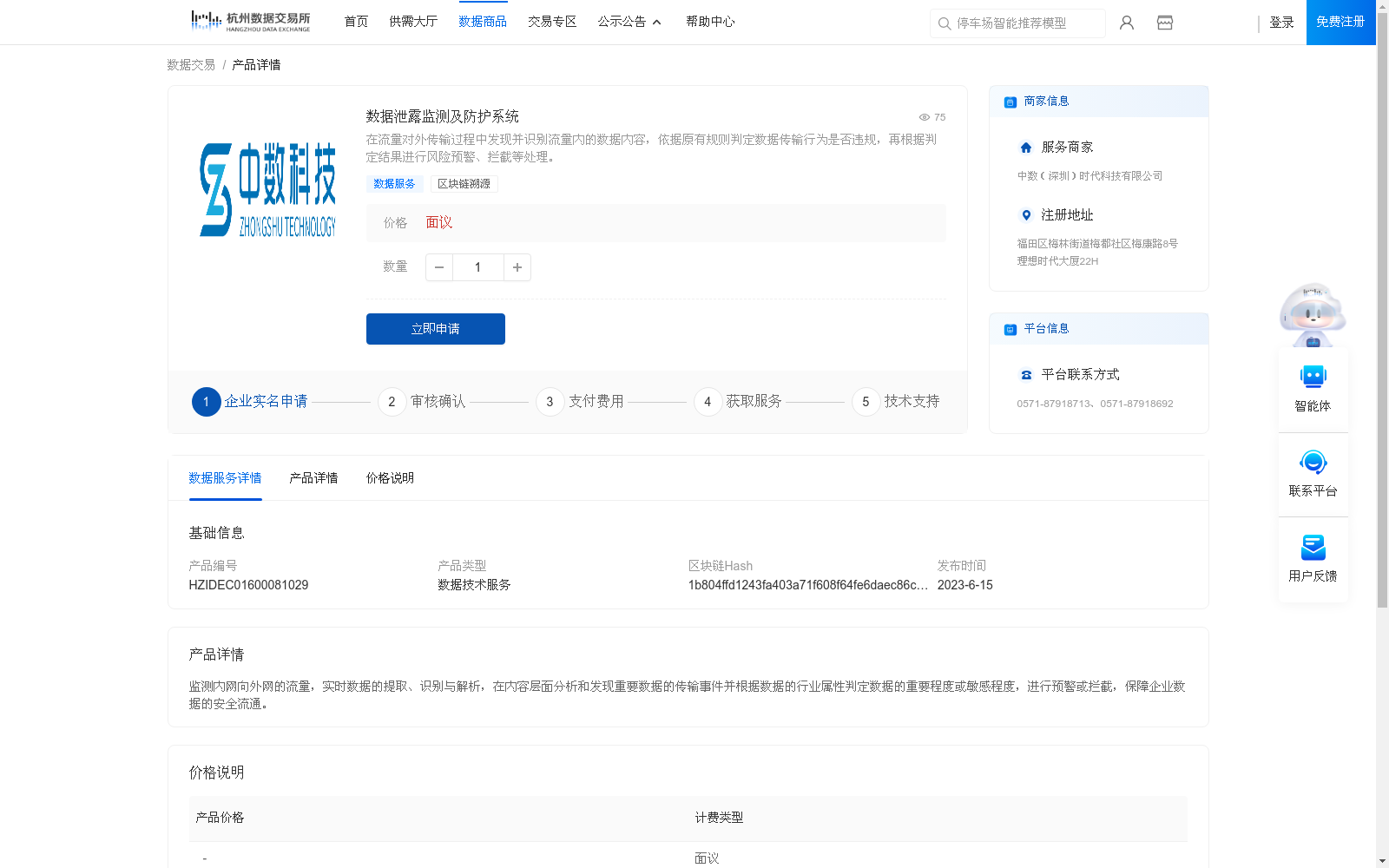Switch to the 价格说明 tab

coord(388,478)
